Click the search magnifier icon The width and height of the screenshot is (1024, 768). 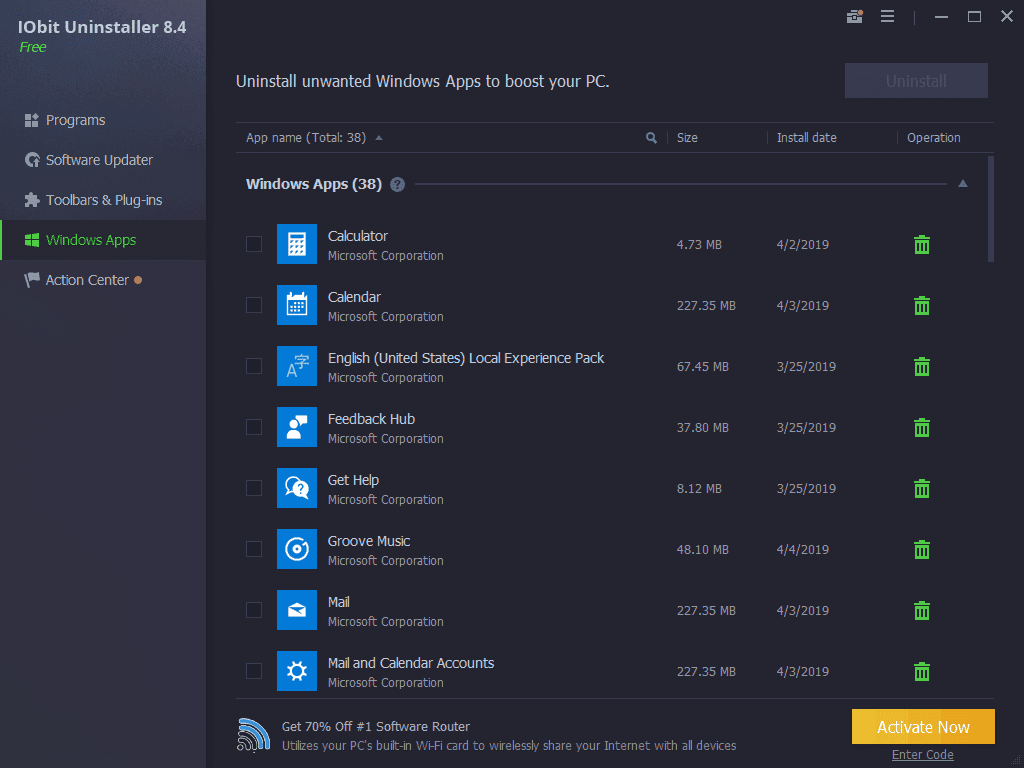tap(651, 138)
